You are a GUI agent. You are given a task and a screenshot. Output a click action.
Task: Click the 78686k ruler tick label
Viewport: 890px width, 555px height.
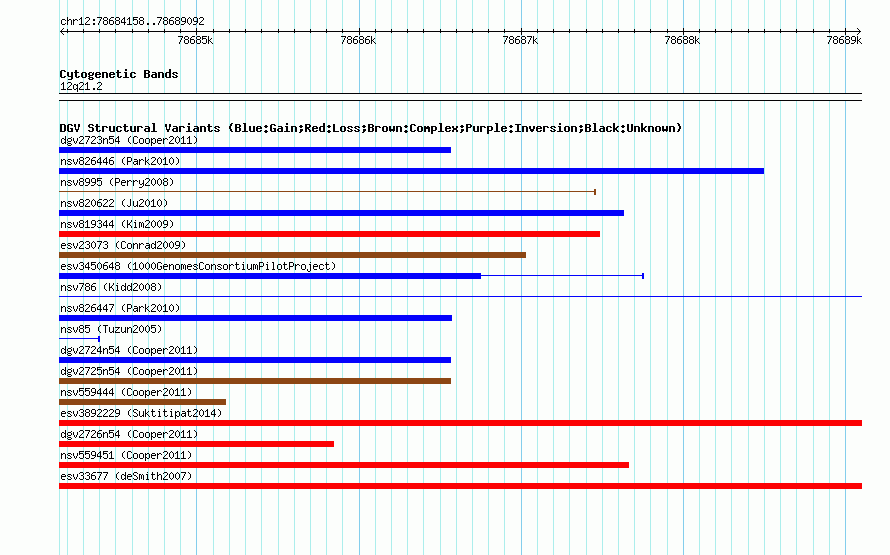[358, 40]
